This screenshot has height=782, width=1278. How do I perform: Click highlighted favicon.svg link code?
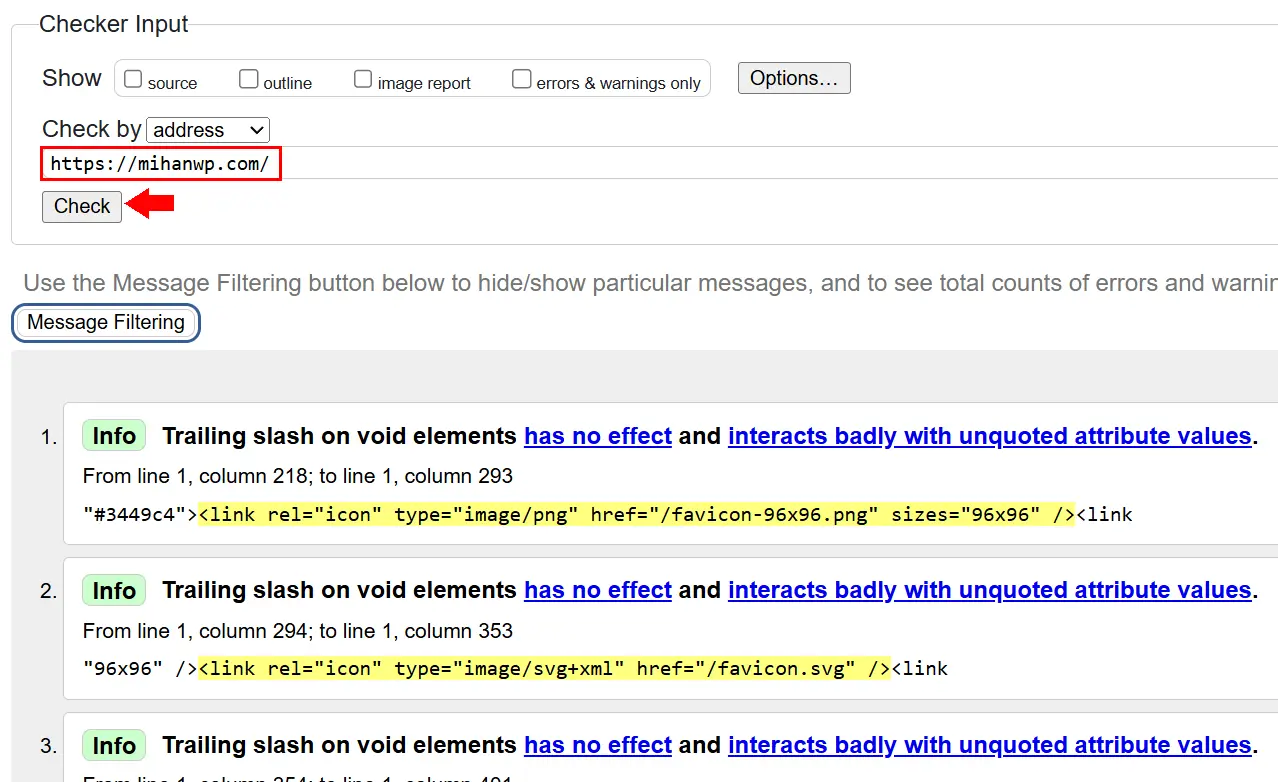544,668
